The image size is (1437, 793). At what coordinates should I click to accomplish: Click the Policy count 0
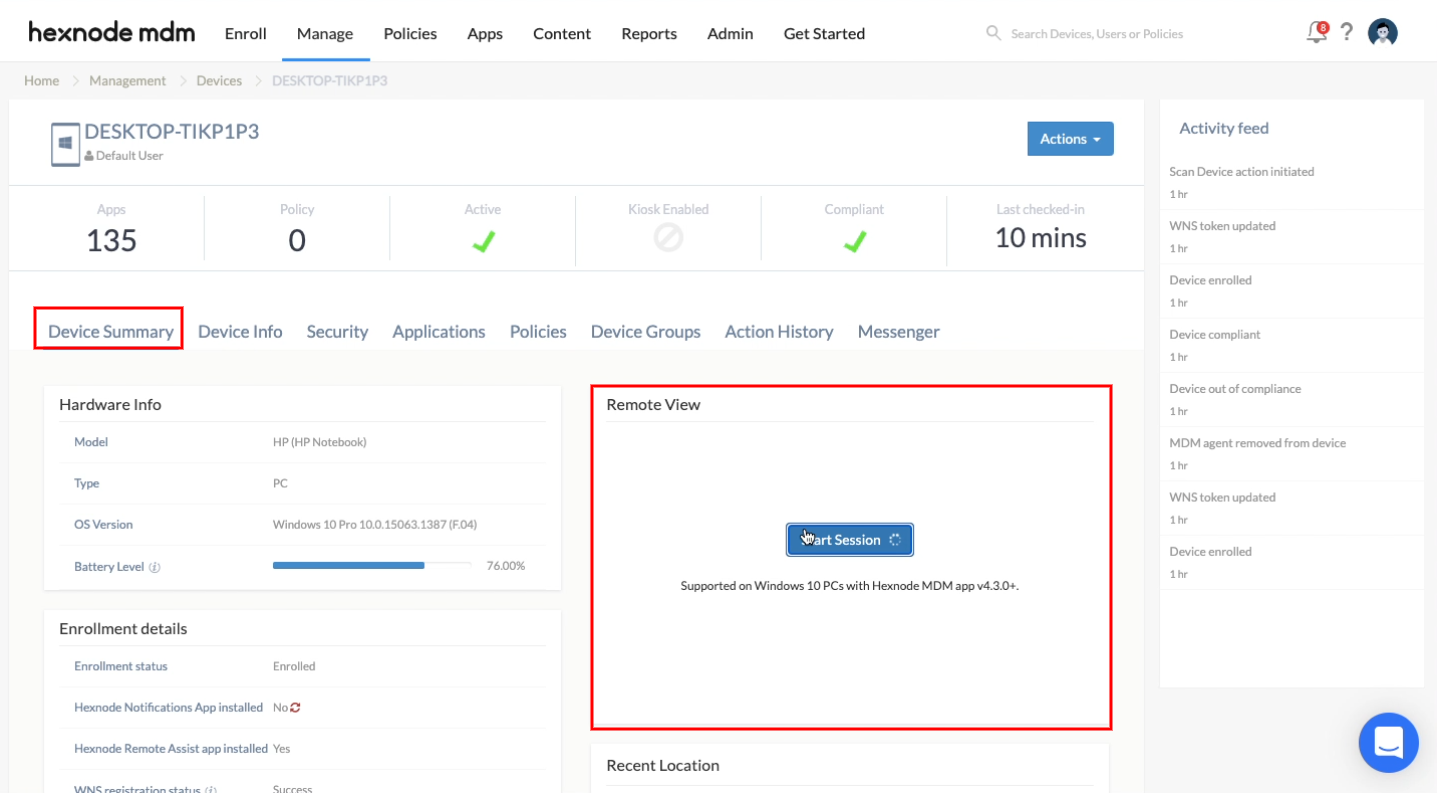tap(297, 240)
